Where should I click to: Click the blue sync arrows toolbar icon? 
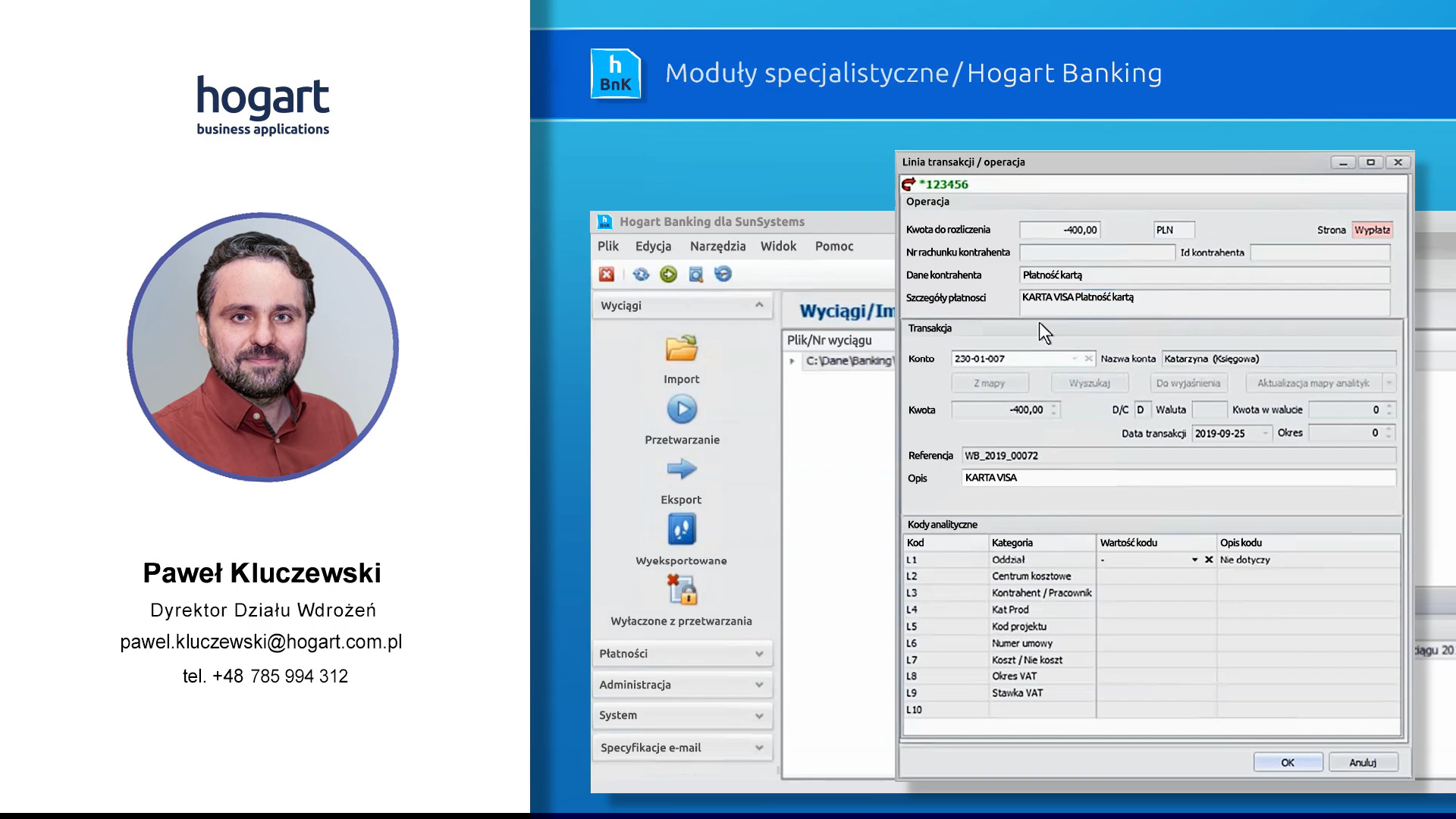point(723,275)
